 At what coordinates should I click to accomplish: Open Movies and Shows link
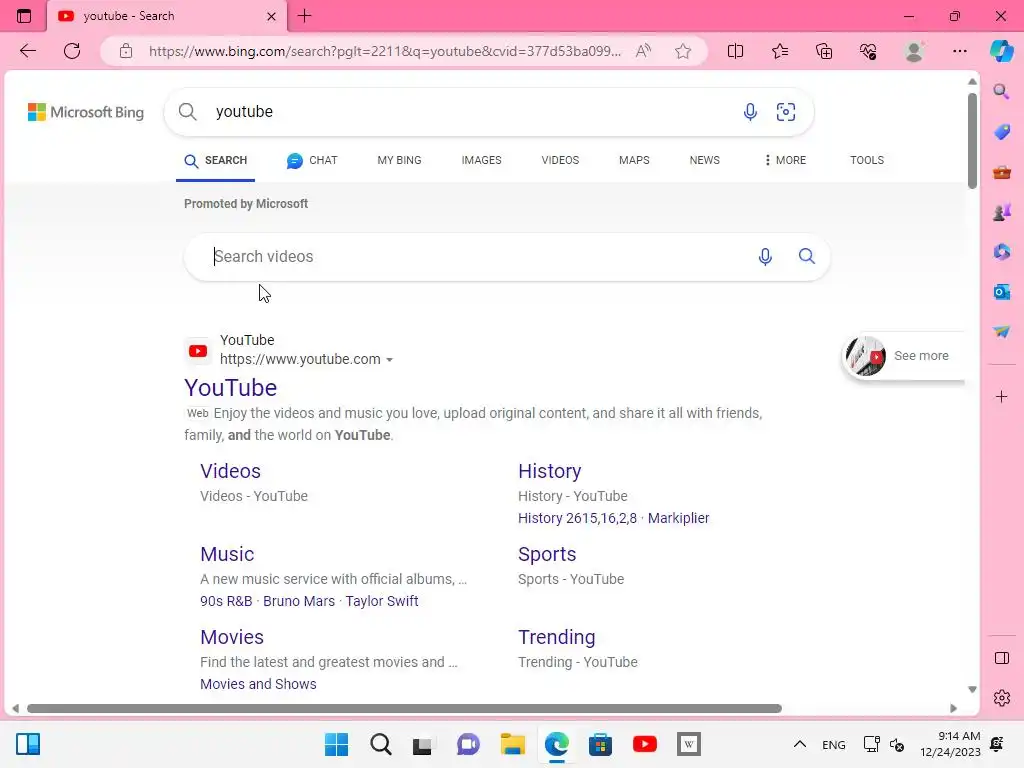pos(258,684)
